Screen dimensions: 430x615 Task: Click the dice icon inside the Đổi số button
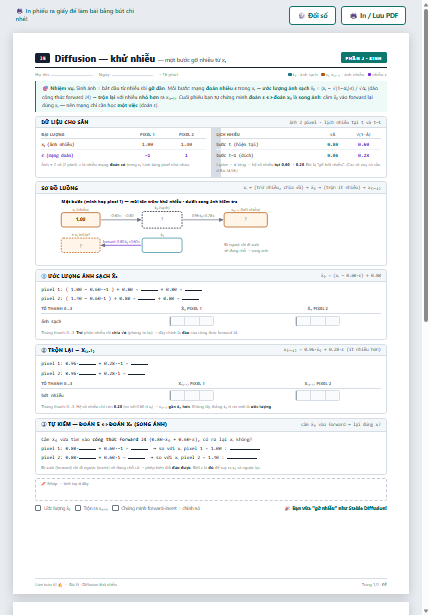(301, 16)
